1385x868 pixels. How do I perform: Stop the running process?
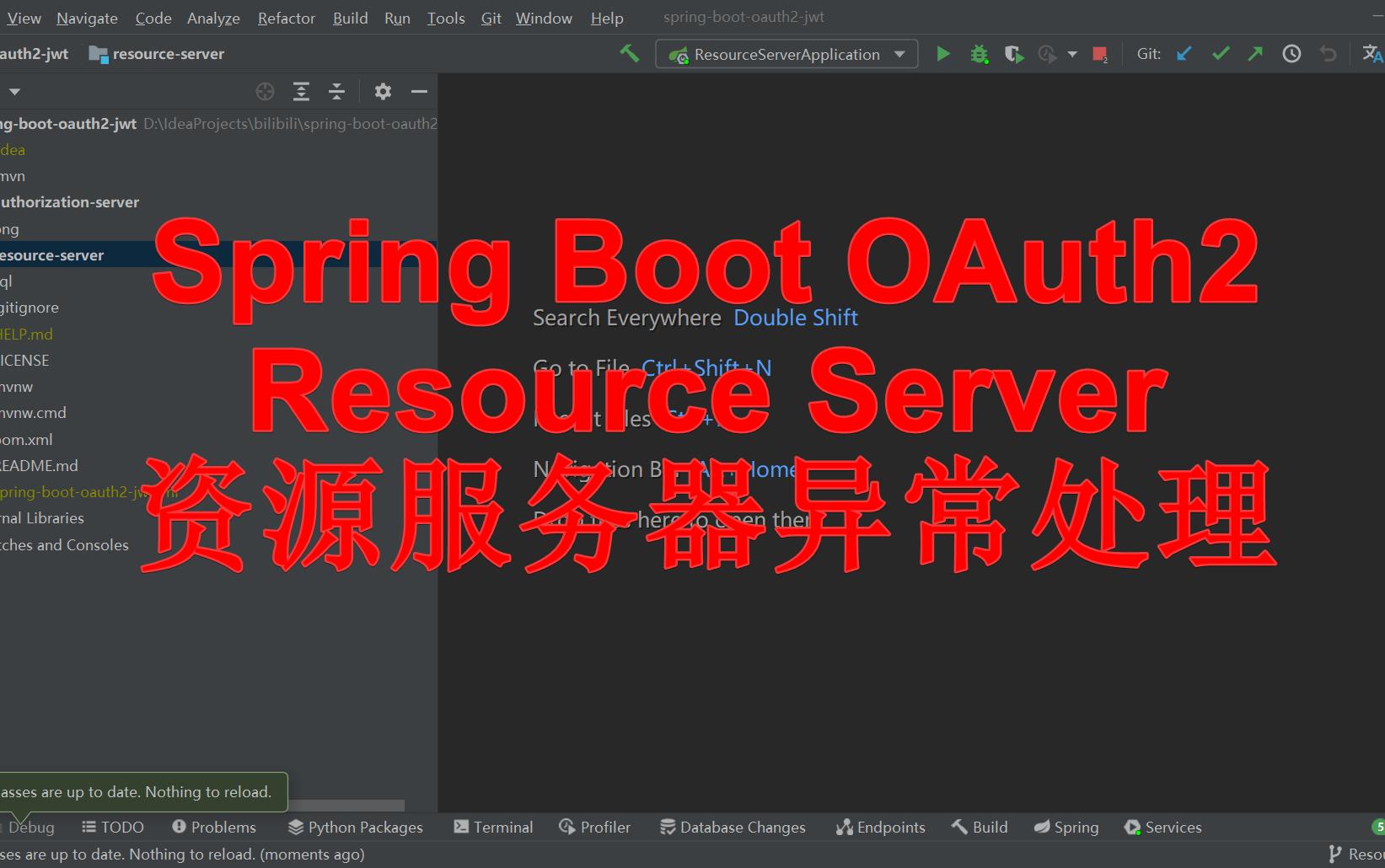[x=1100, y=53]
